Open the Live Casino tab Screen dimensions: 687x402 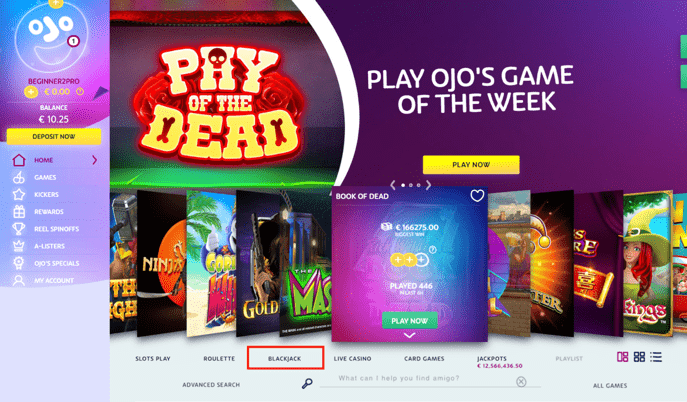(x=352, y=359)
